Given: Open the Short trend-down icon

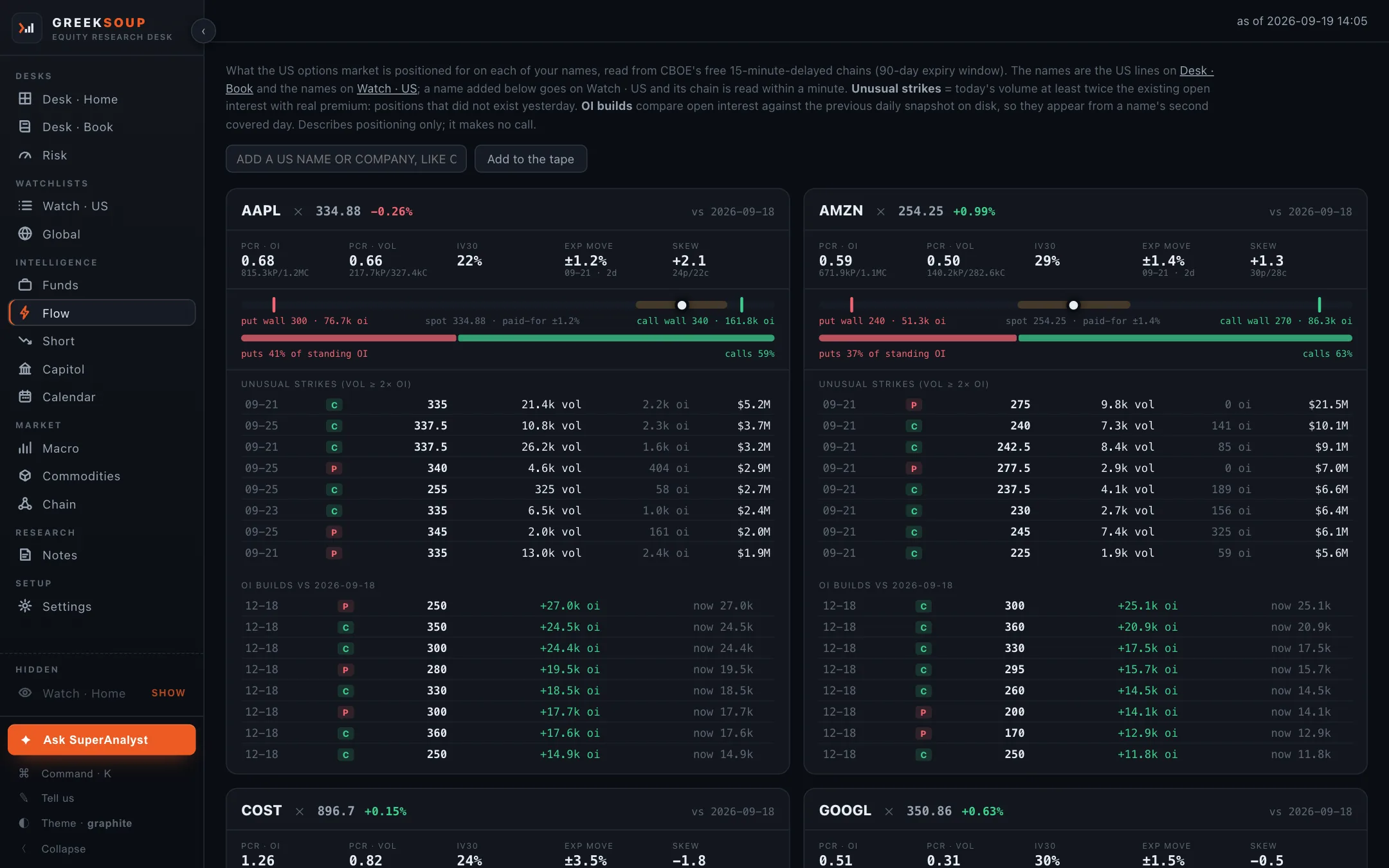Looking at the screenshot, I should coord(25,341).
